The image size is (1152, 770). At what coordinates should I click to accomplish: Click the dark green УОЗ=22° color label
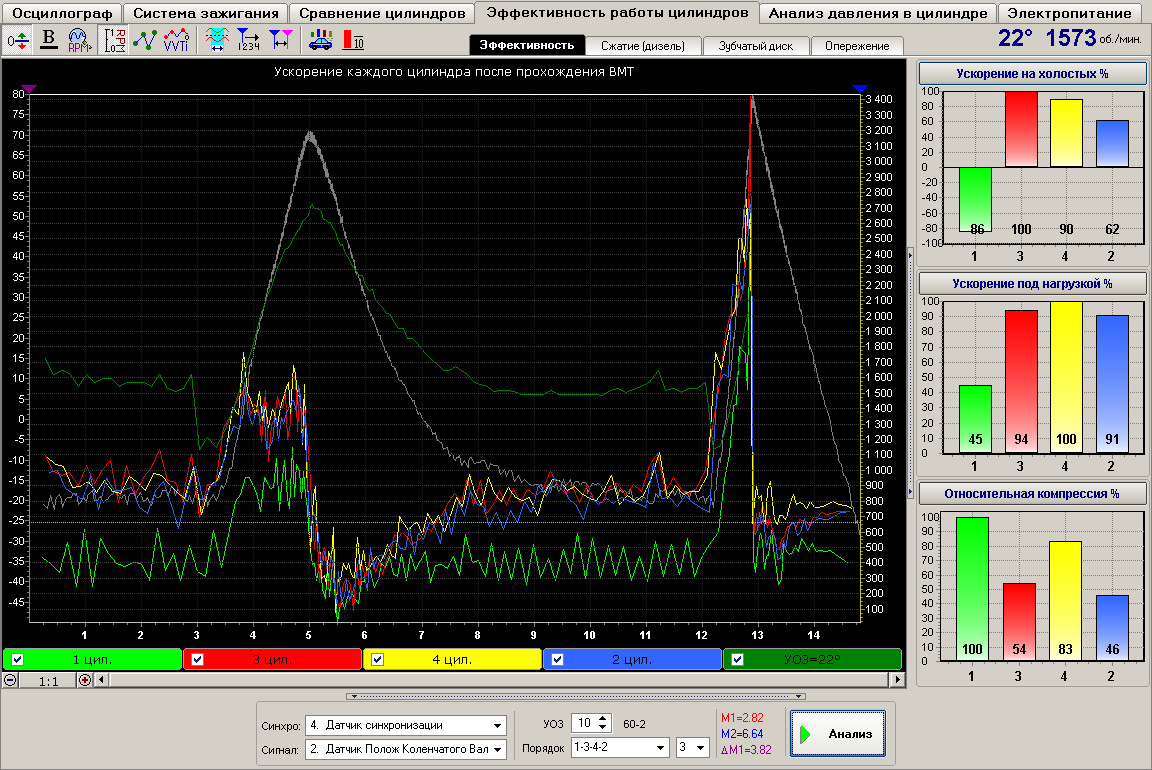(813, 659)
